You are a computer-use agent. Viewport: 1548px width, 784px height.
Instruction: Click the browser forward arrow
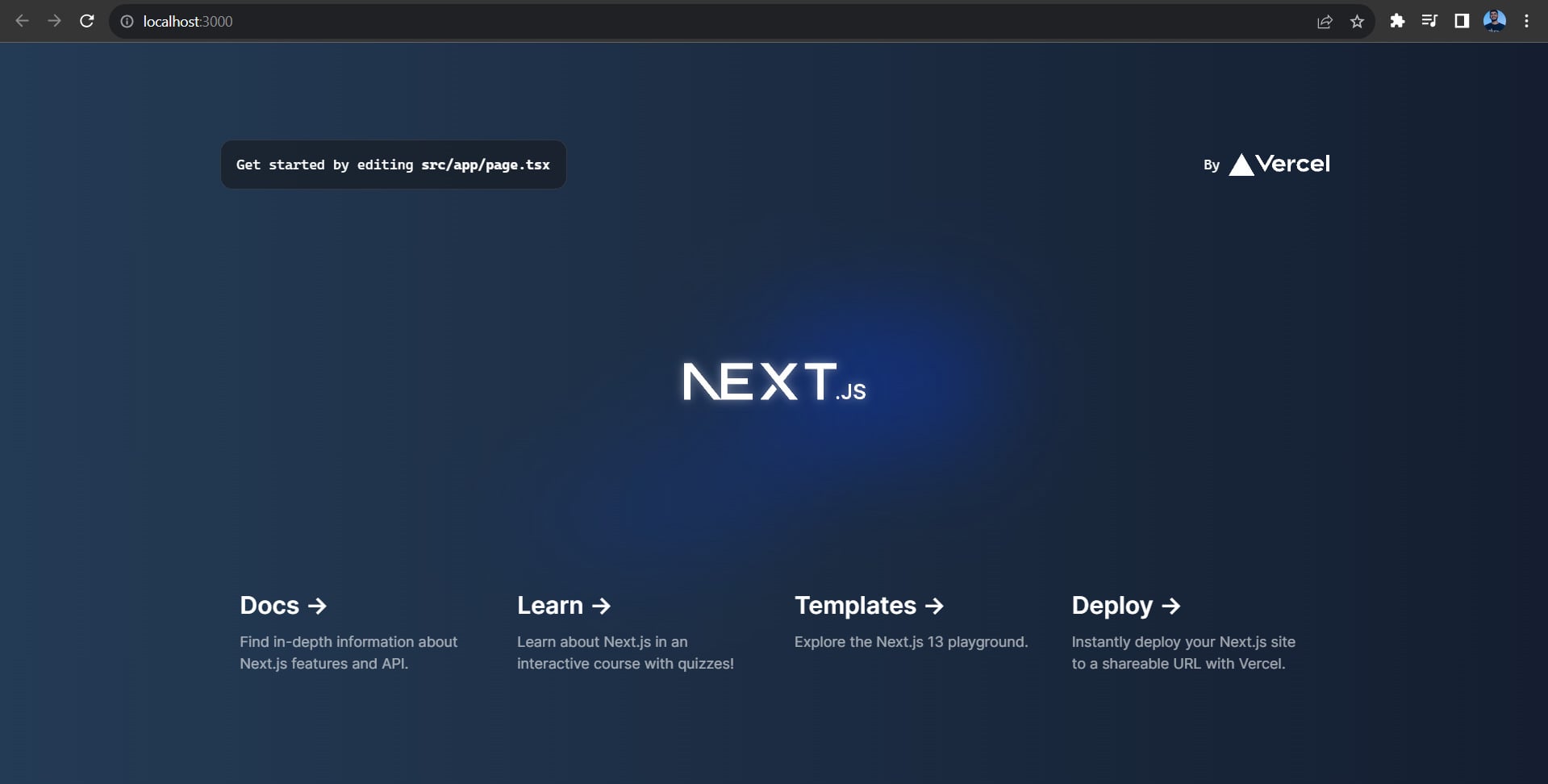pos(54,21)
